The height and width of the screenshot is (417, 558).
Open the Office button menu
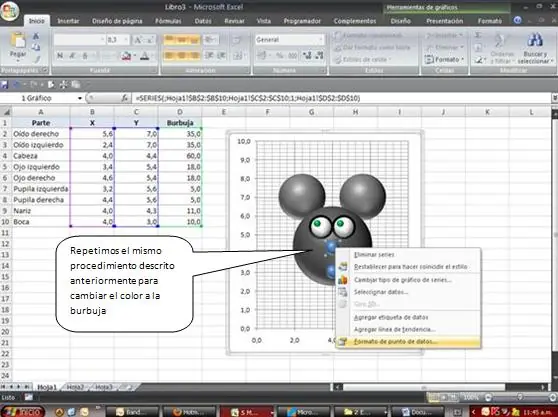[10, 11]
